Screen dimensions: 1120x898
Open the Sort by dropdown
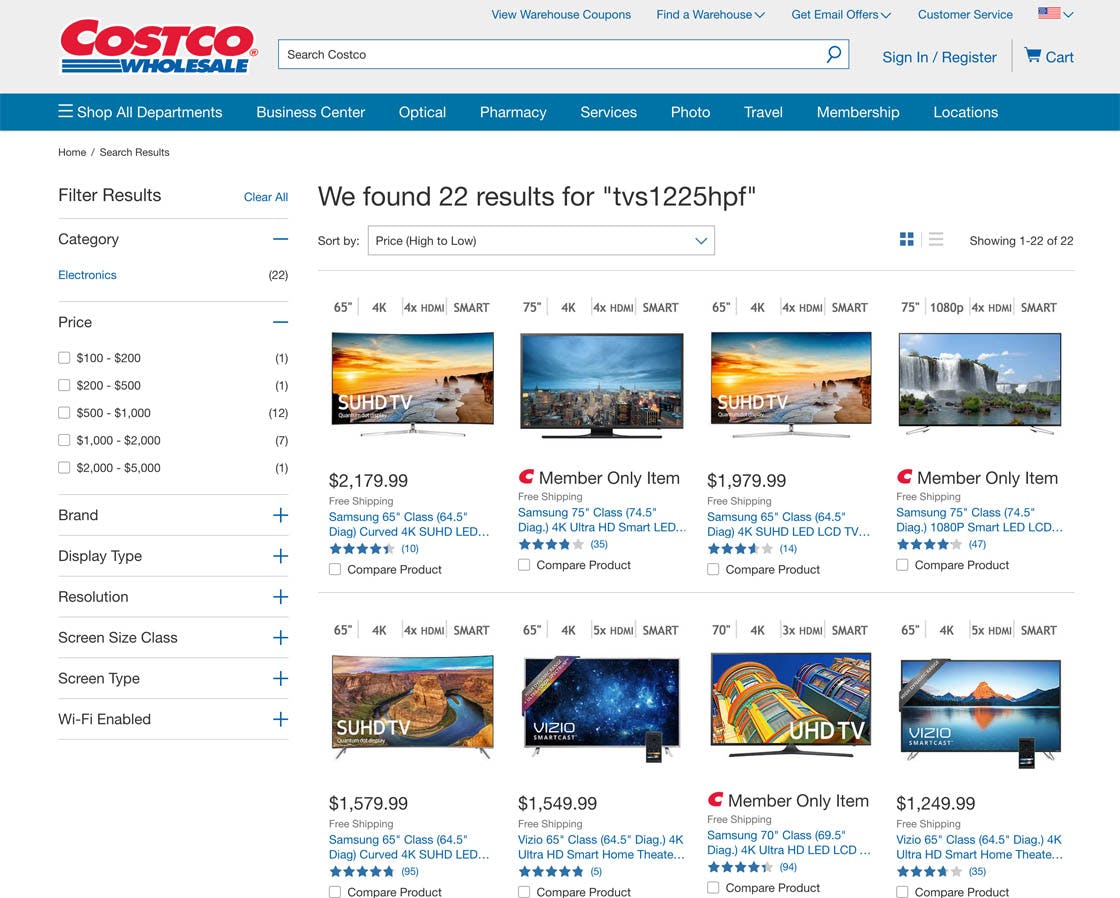pyautogui.click(x=541, y=240)
